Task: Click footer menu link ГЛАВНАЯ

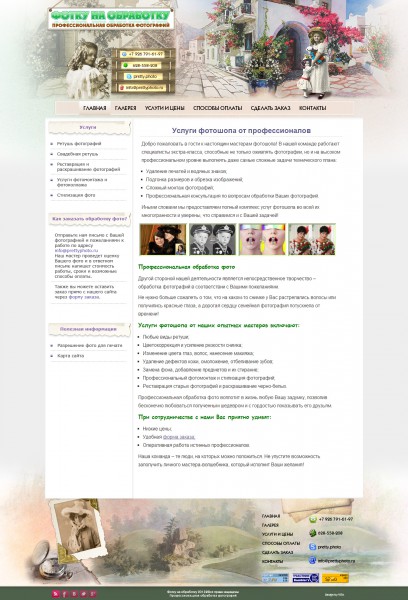Action: pos(271,516)
